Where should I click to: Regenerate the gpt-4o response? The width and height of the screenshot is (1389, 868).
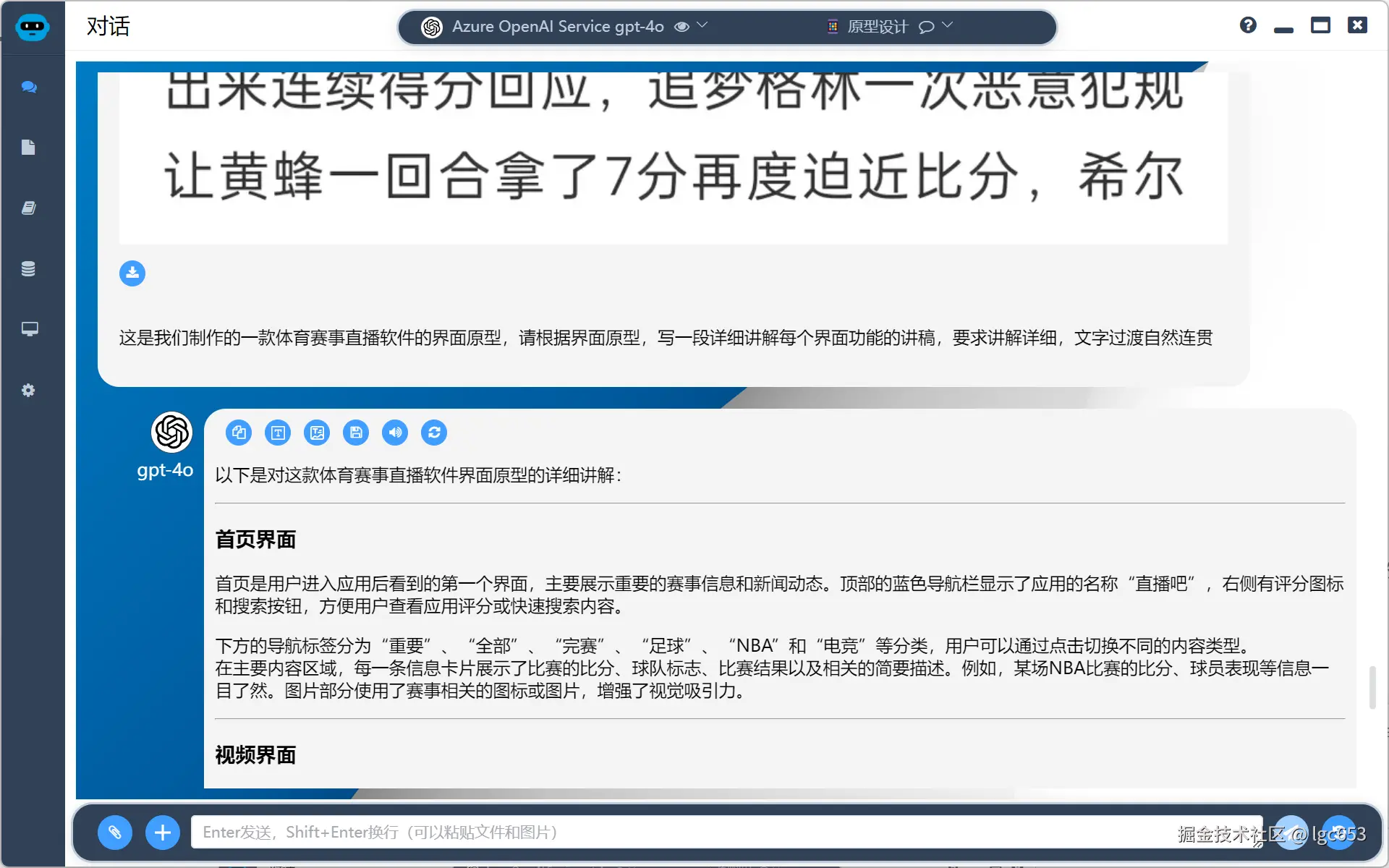coord(434,433)
